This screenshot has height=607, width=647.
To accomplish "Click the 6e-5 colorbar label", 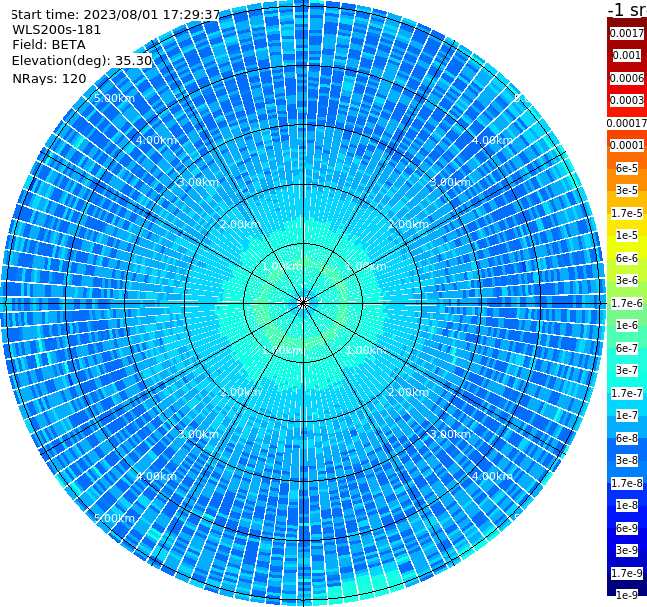I will pos(627,168).
